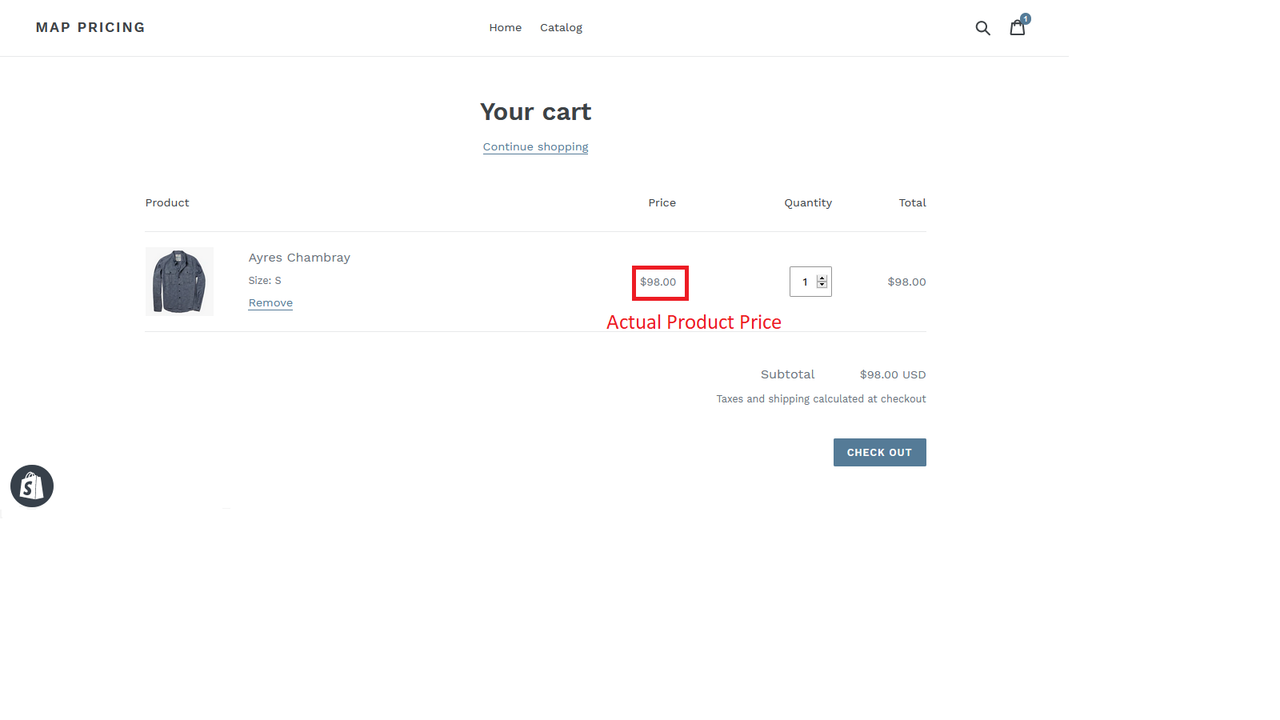Increase quantity using the up stepper arrow
The image size is (1280, 720).
click(822, 277)
